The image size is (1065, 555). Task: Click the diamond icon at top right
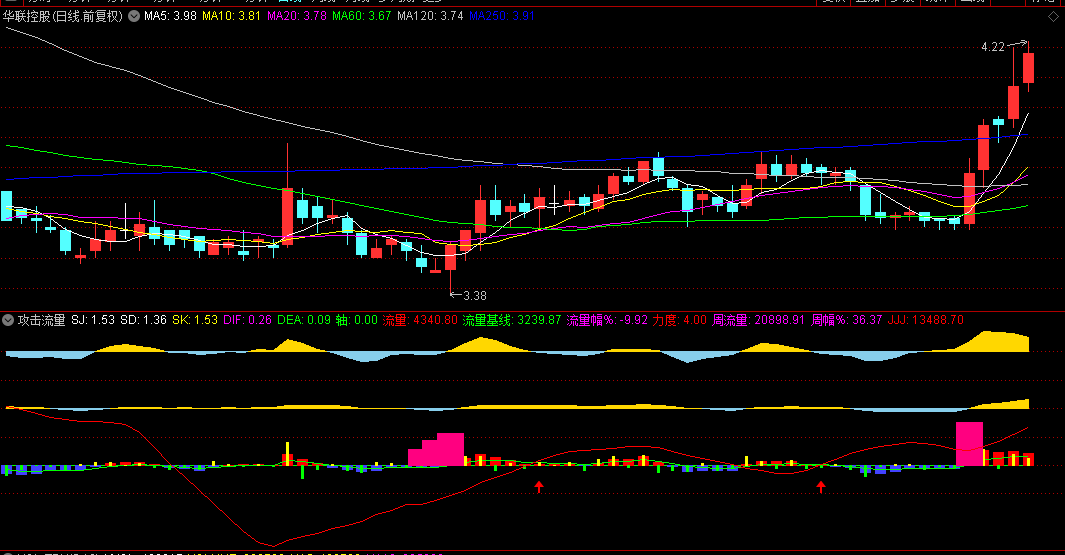[x=1053, y=16]
